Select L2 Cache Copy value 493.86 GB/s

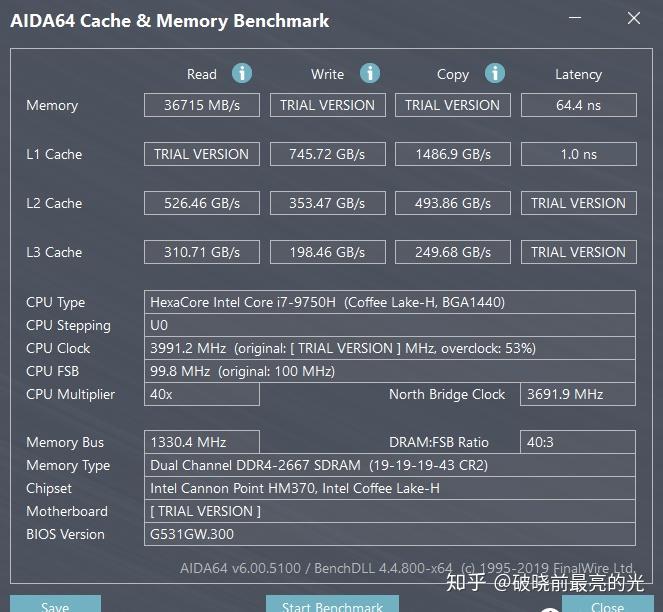pyautogui.click(x=453, y=203)
